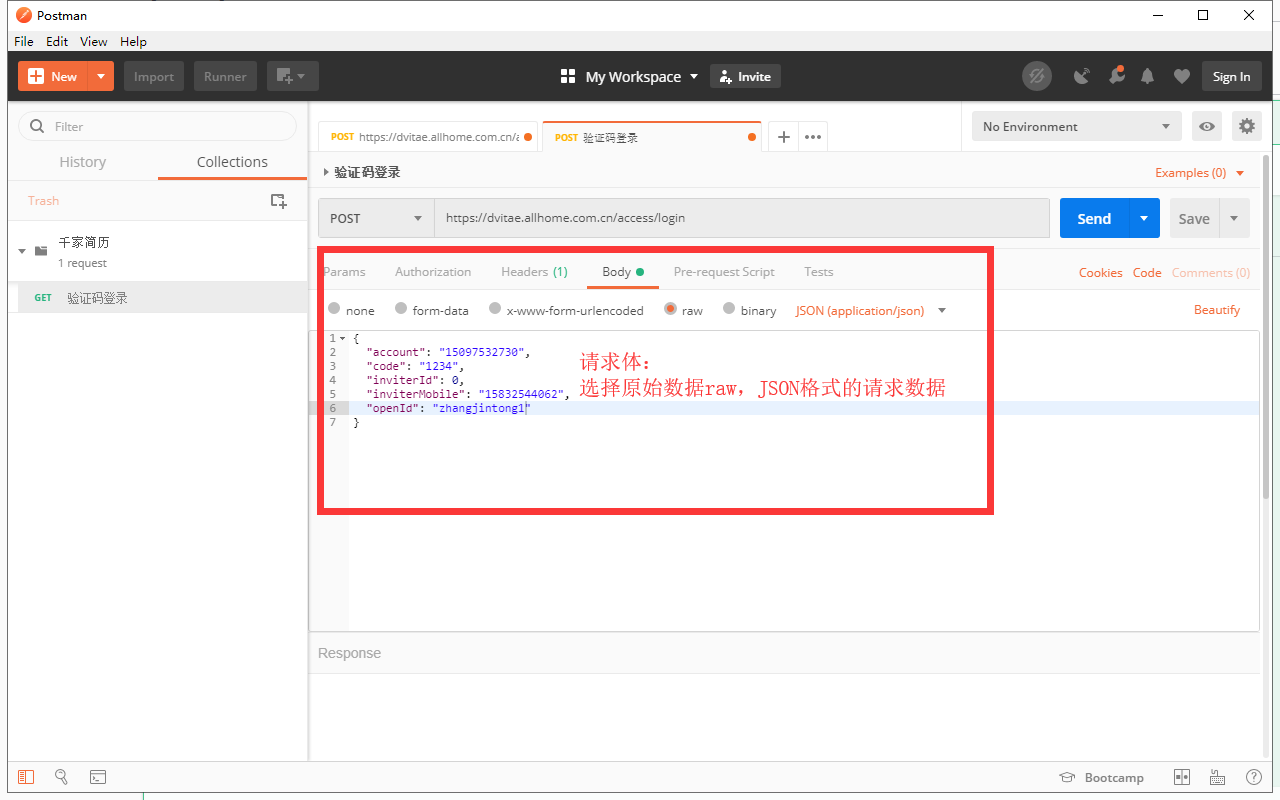Click the Cookies link
Viewport: 1280px width, 800px height.
[1100, 273]
